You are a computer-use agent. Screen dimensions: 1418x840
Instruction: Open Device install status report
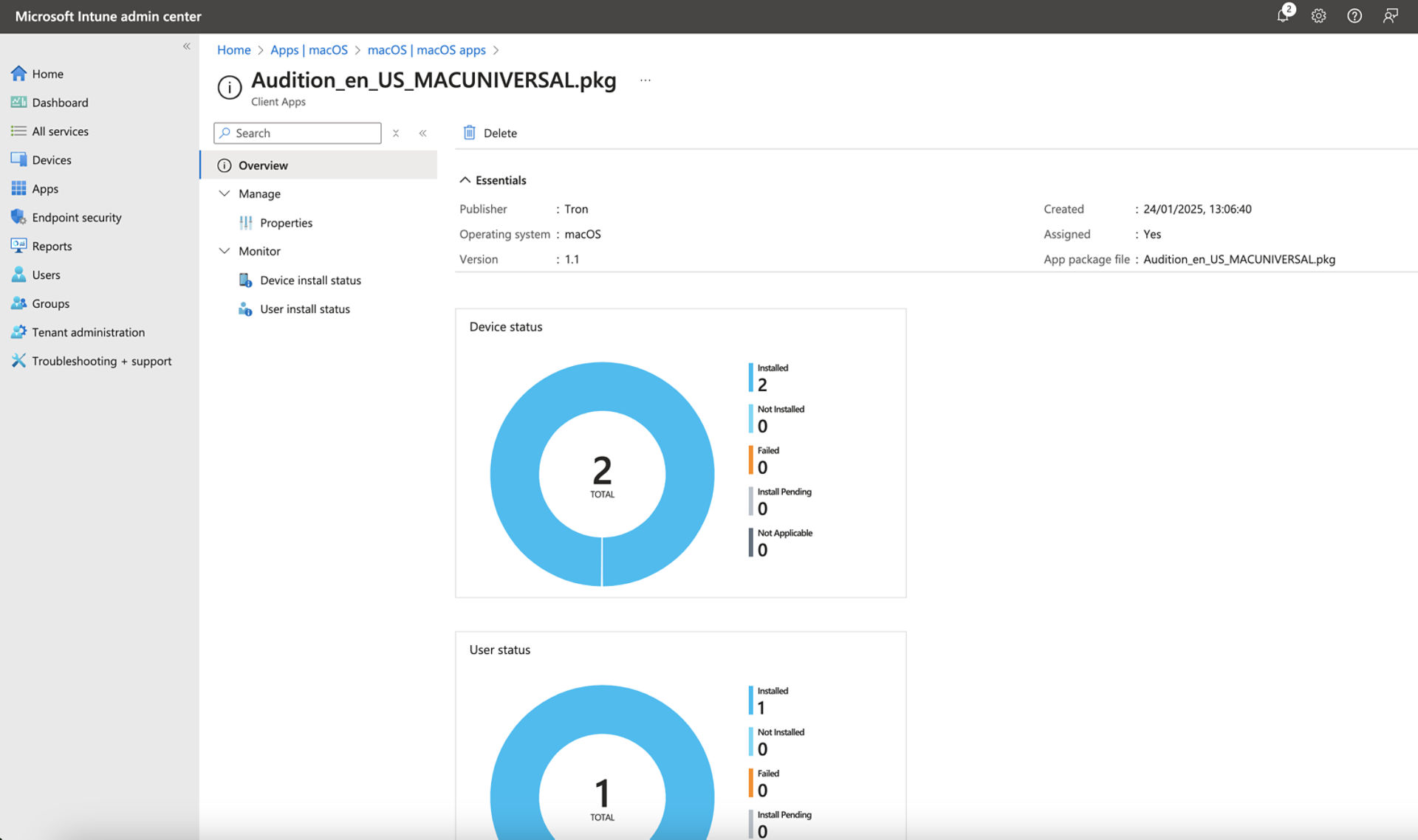pyautogui.click(x=310, y=280)
